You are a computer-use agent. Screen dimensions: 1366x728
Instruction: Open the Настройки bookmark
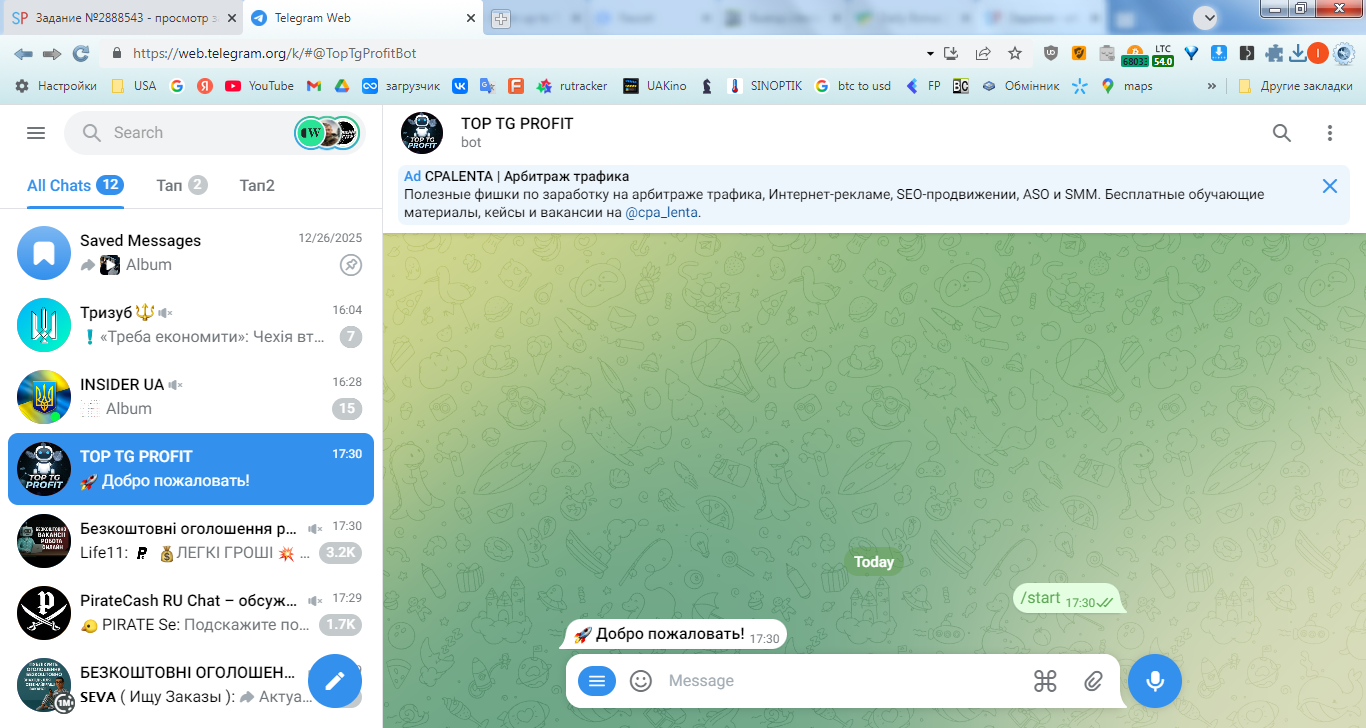(x=56, y=86)
